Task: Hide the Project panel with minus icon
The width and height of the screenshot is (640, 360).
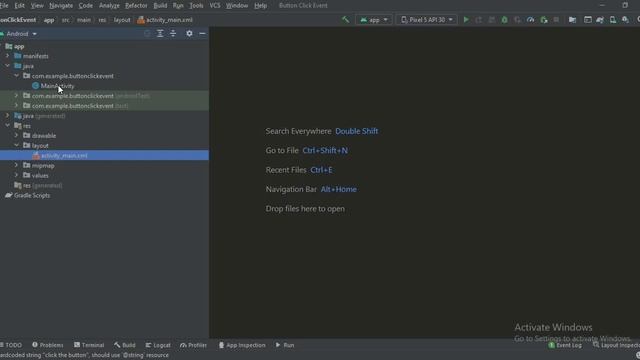Action: [x=202, y=34]
